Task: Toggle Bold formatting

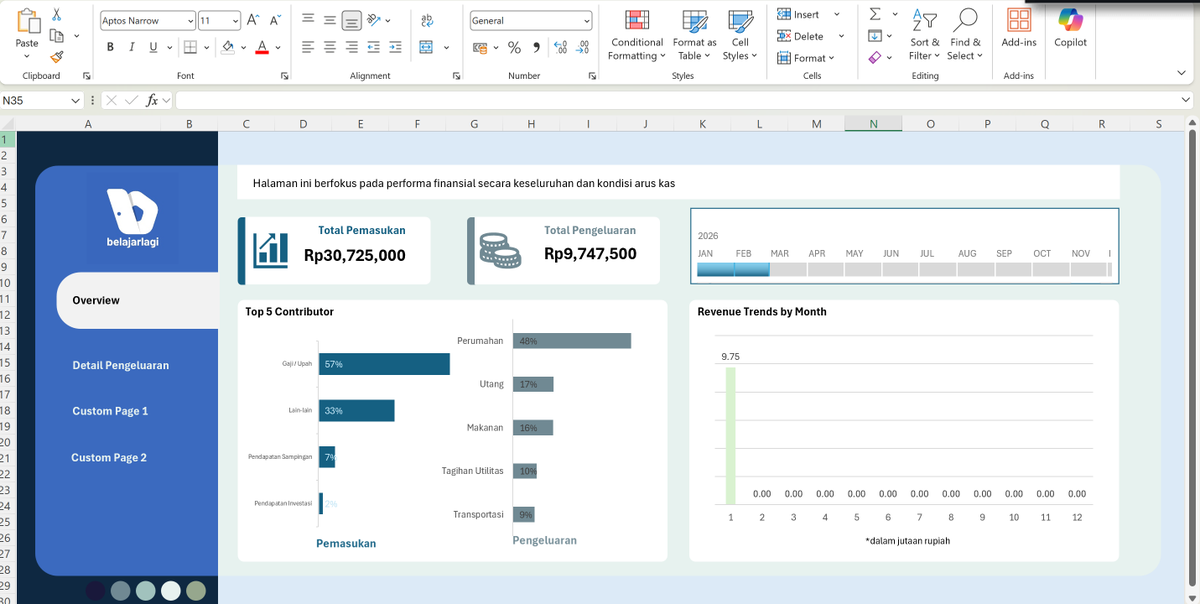Action: pos(110,46)
